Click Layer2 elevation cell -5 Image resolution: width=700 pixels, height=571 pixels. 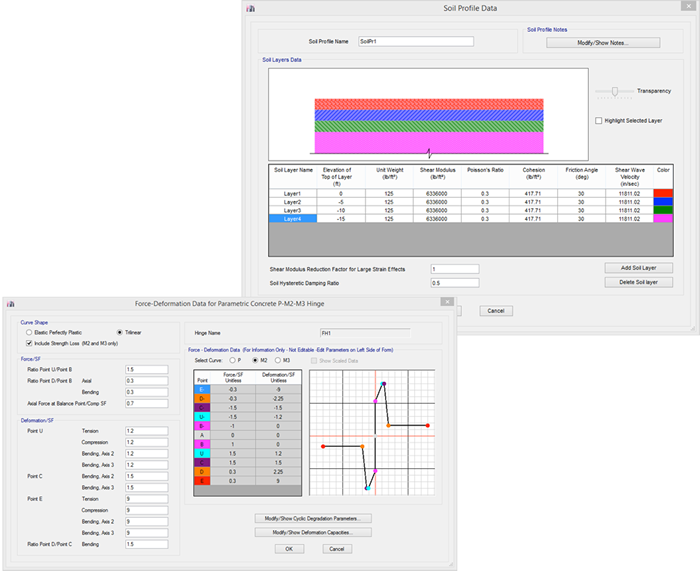[341, 202]
